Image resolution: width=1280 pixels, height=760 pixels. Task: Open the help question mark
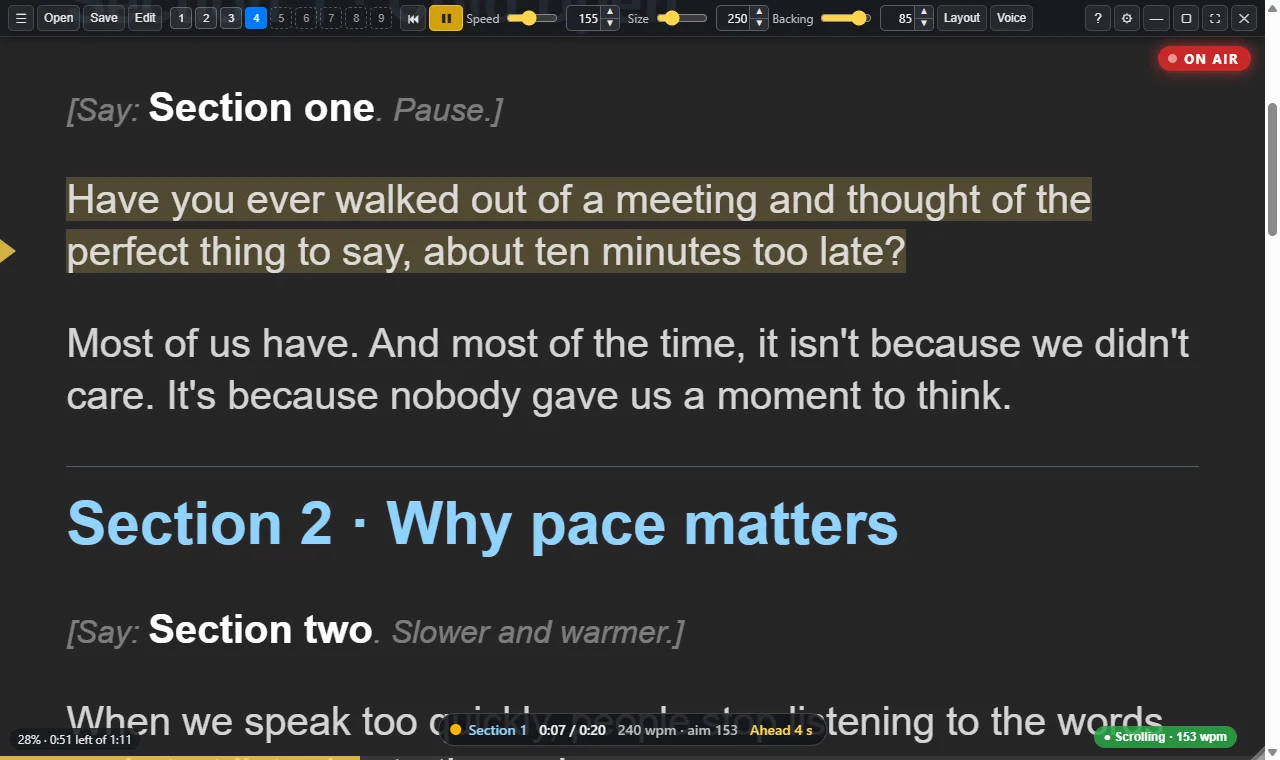1098,18
